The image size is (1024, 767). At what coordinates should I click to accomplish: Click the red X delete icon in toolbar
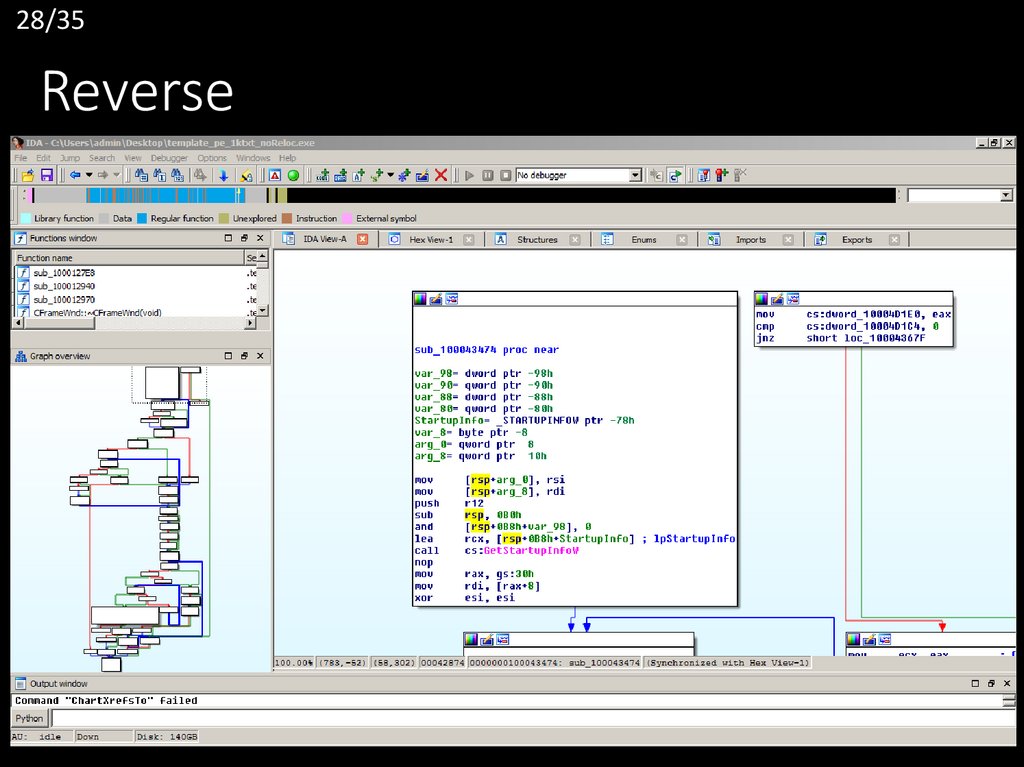coord(440,175)
